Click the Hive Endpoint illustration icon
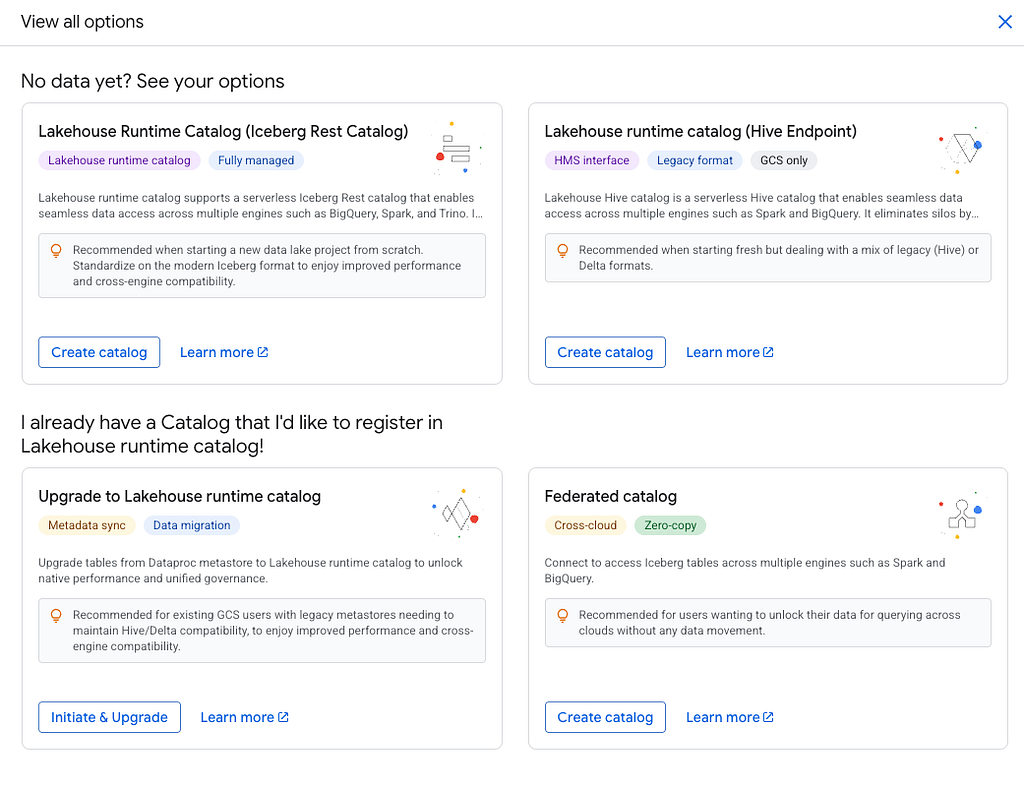 pyautogui.click(x=963, y=149)
